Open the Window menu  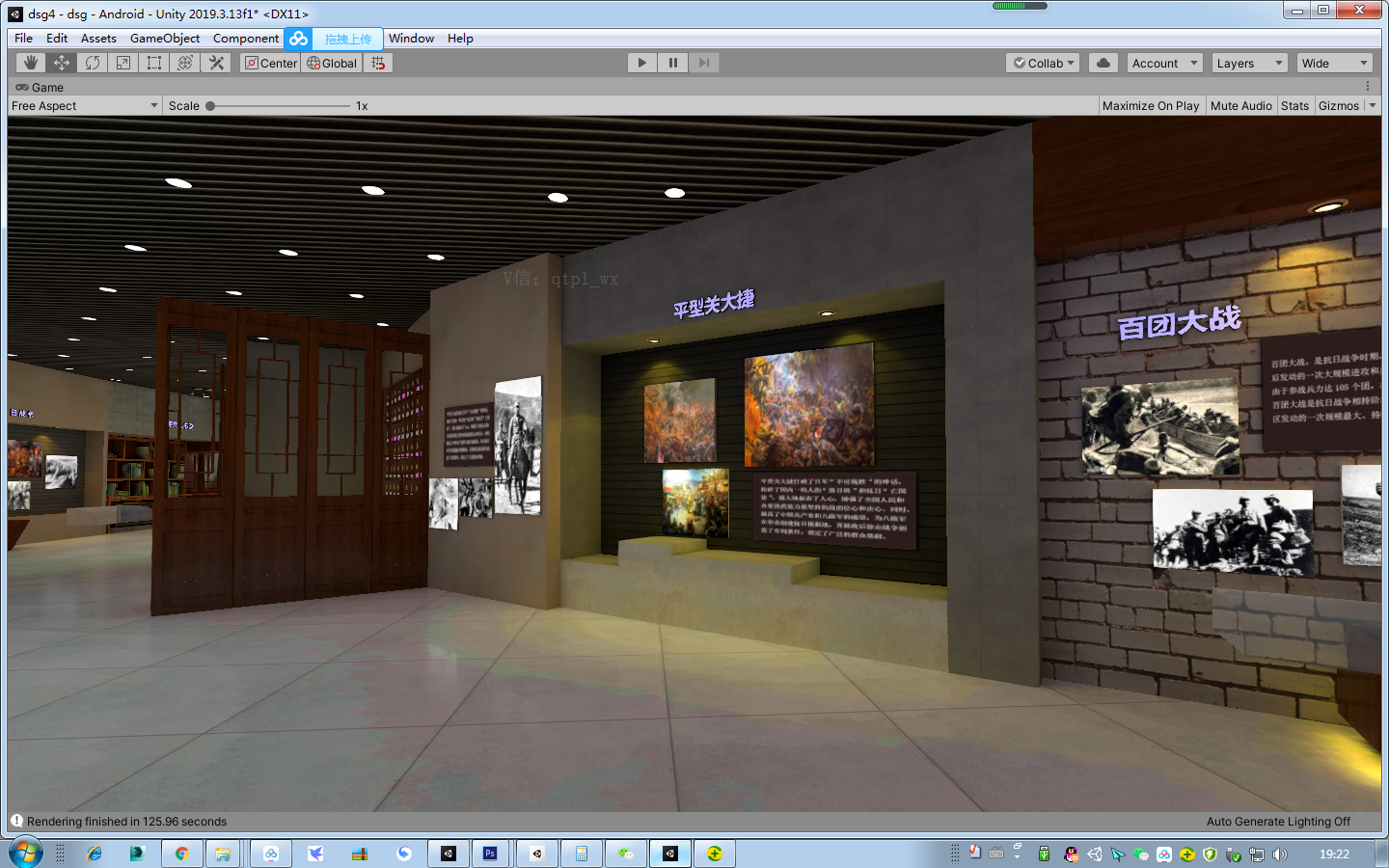pos(411,39)
